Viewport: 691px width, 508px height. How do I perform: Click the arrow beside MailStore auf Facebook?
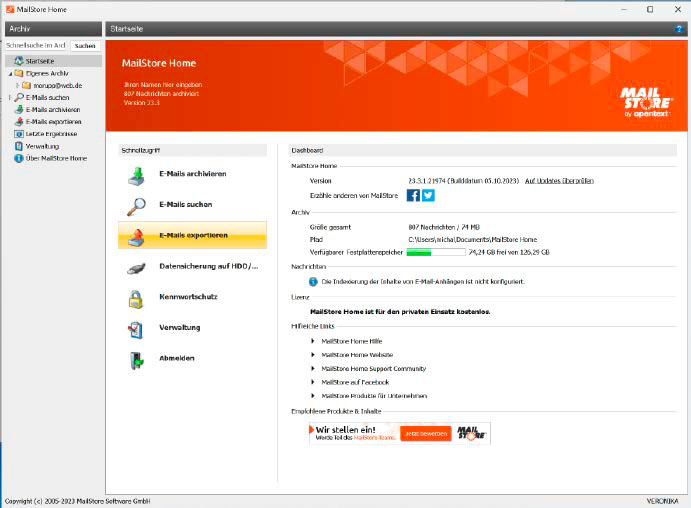[x=313, y=382]
